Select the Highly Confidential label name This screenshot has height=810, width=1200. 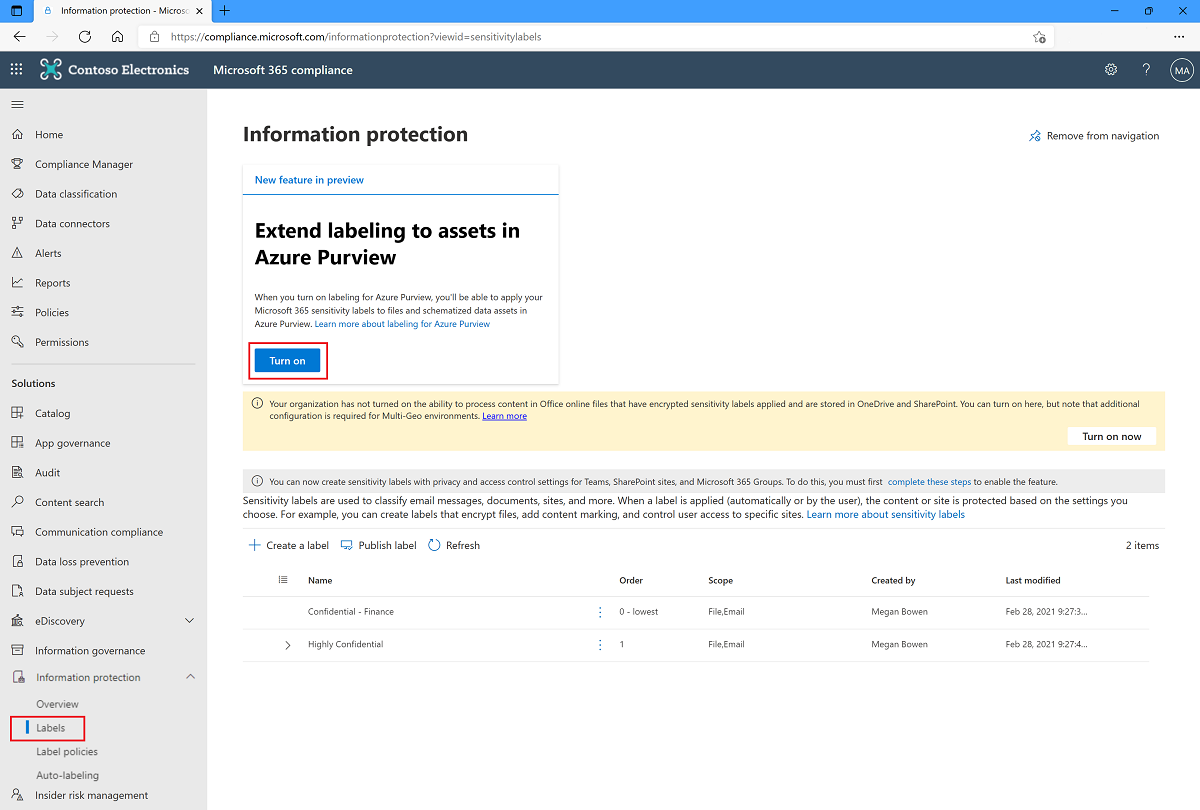click(x=345, y=645)
